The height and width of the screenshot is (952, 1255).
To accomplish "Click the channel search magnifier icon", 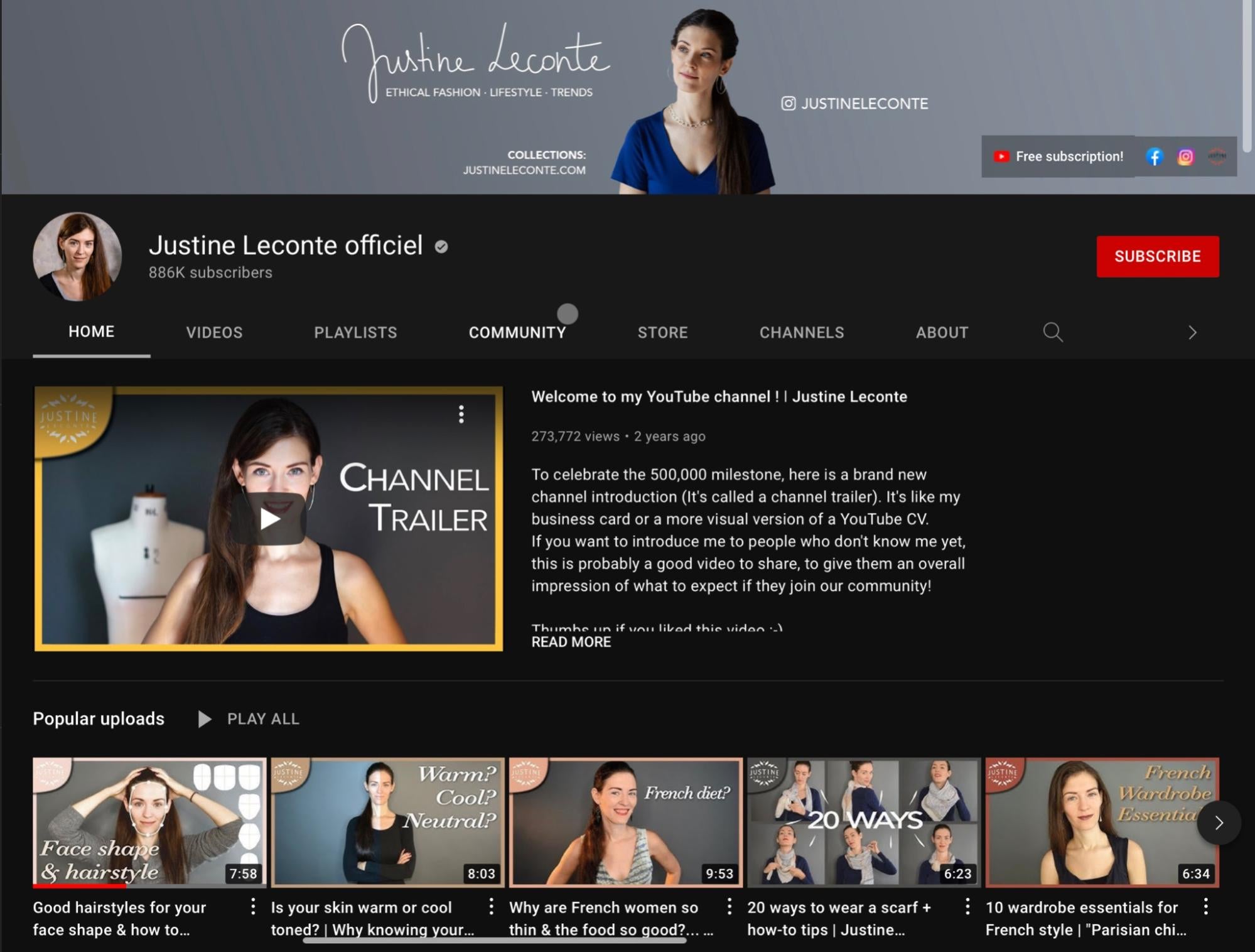I will coord(1053,332).
